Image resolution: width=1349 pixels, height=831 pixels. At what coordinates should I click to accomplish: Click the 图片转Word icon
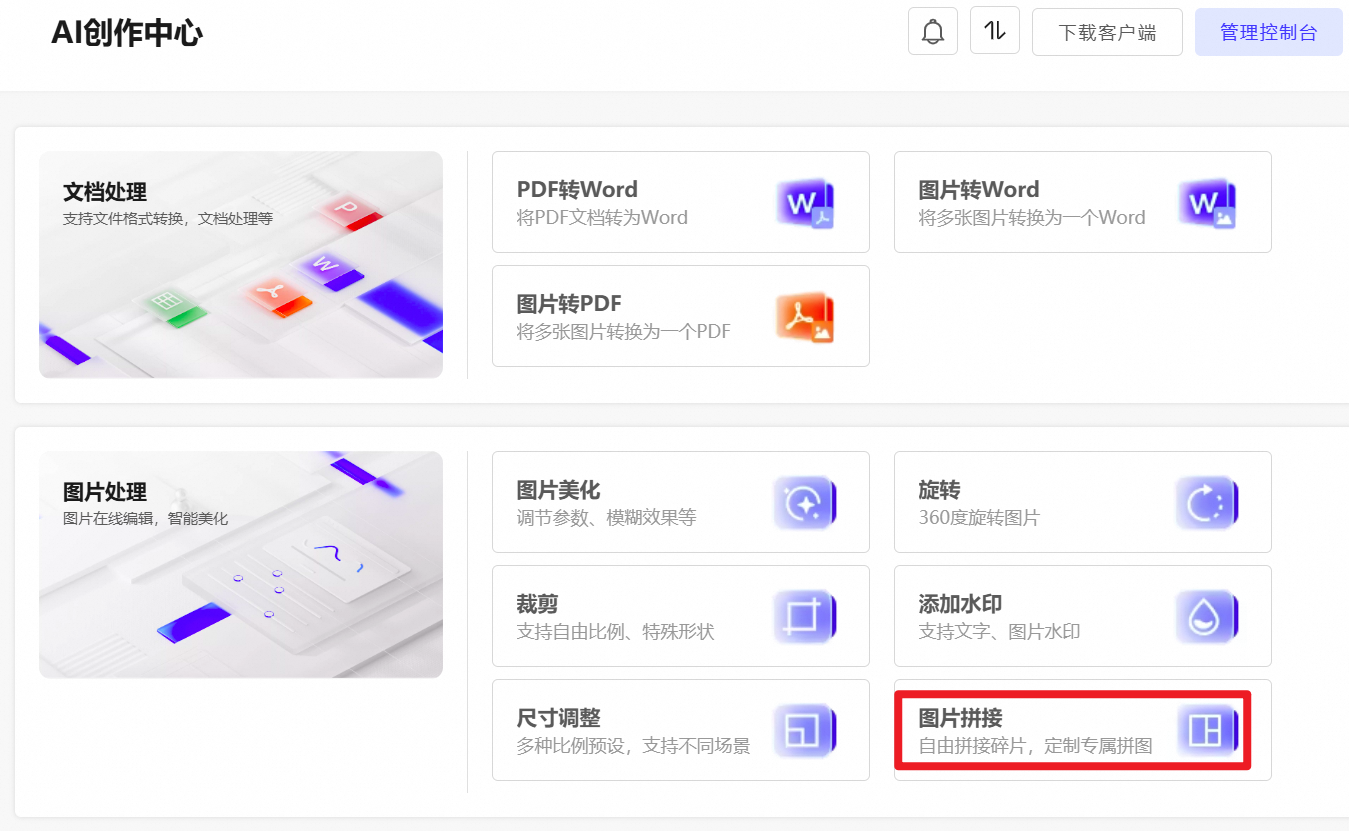(1207, 203)
